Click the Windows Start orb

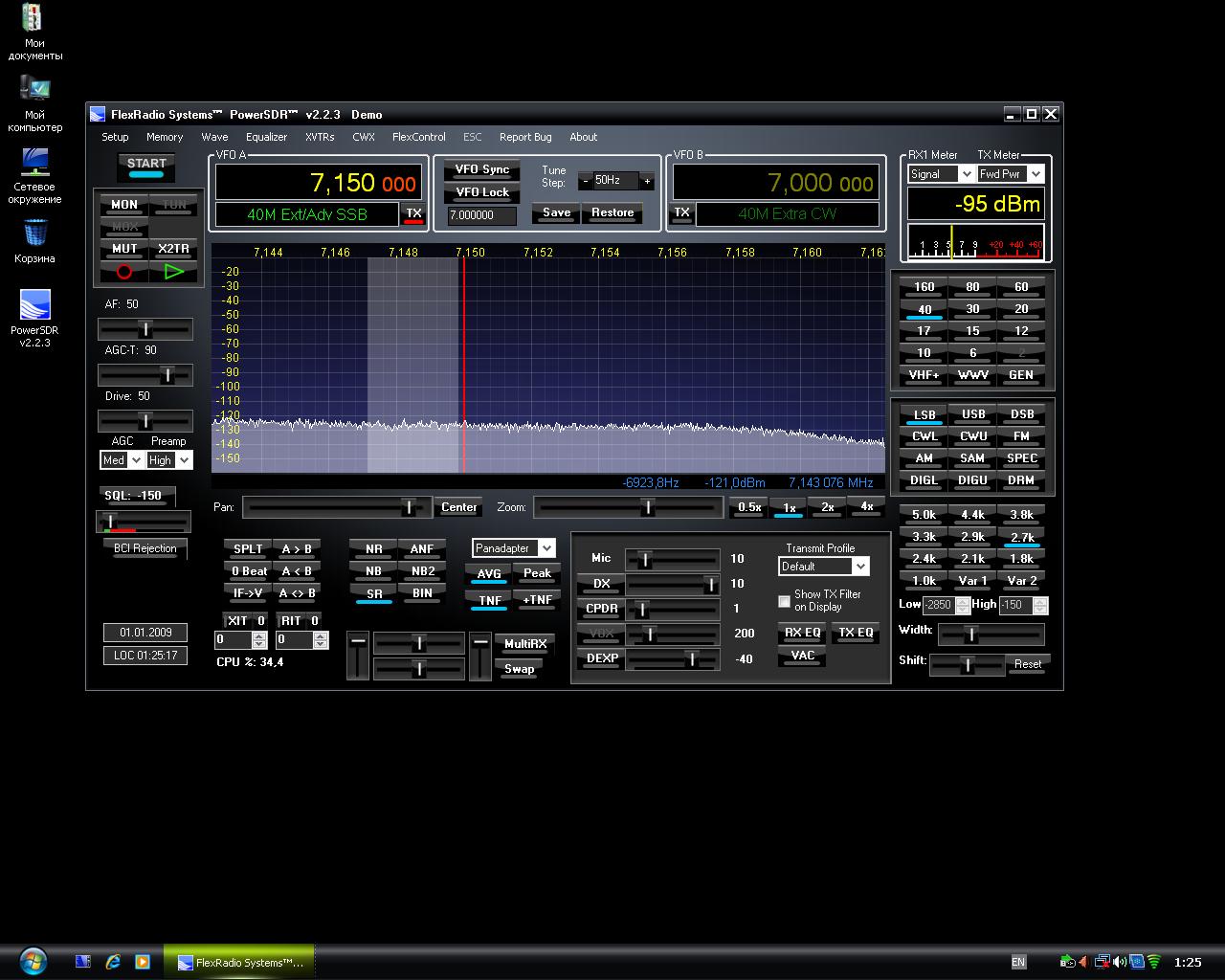[x=33, y=961]
